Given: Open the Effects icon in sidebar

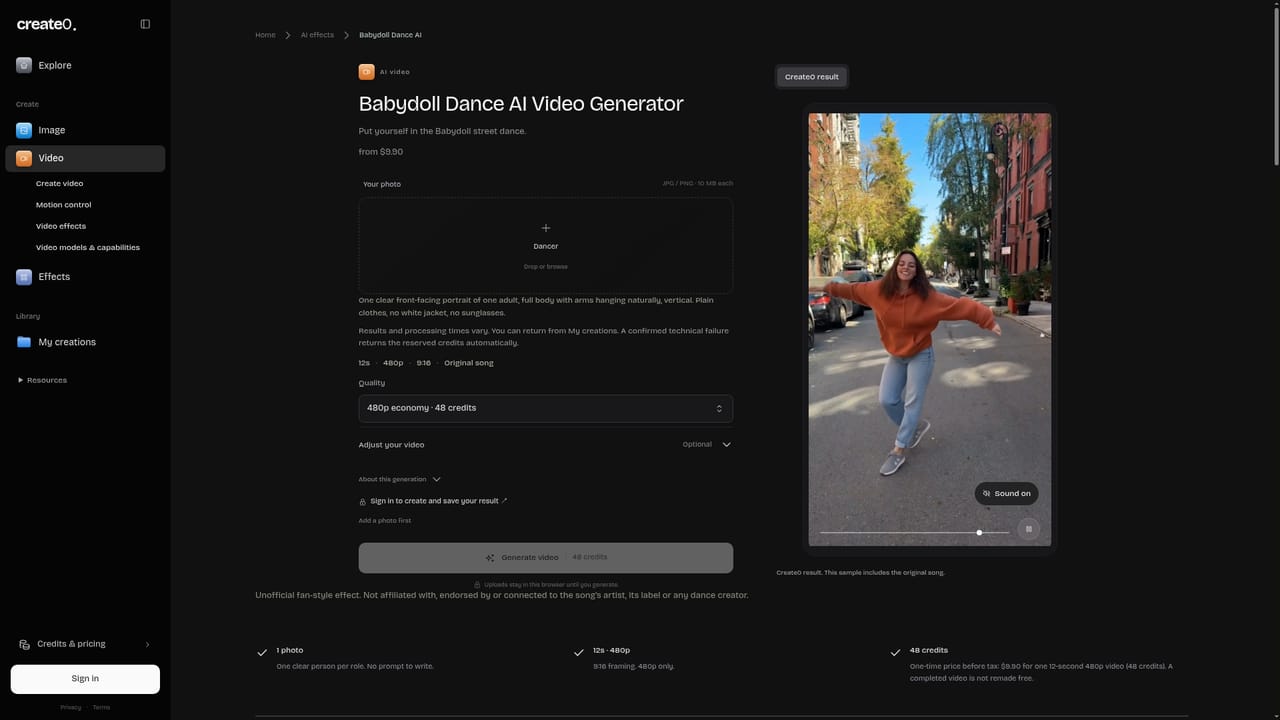Looking at the screenshot, I should click(24, 277).
